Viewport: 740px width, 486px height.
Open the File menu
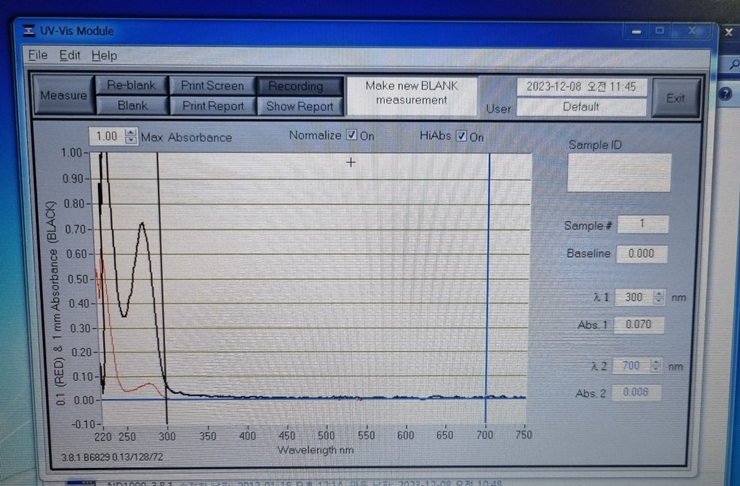38,55
